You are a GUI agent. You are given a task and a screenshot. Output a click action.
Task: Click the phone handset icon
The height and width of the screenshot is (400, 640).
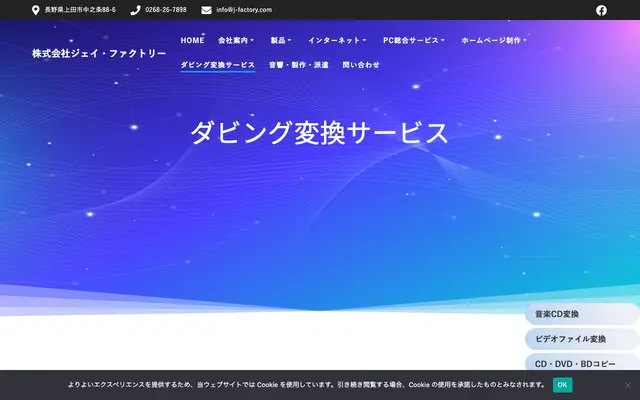135,10
